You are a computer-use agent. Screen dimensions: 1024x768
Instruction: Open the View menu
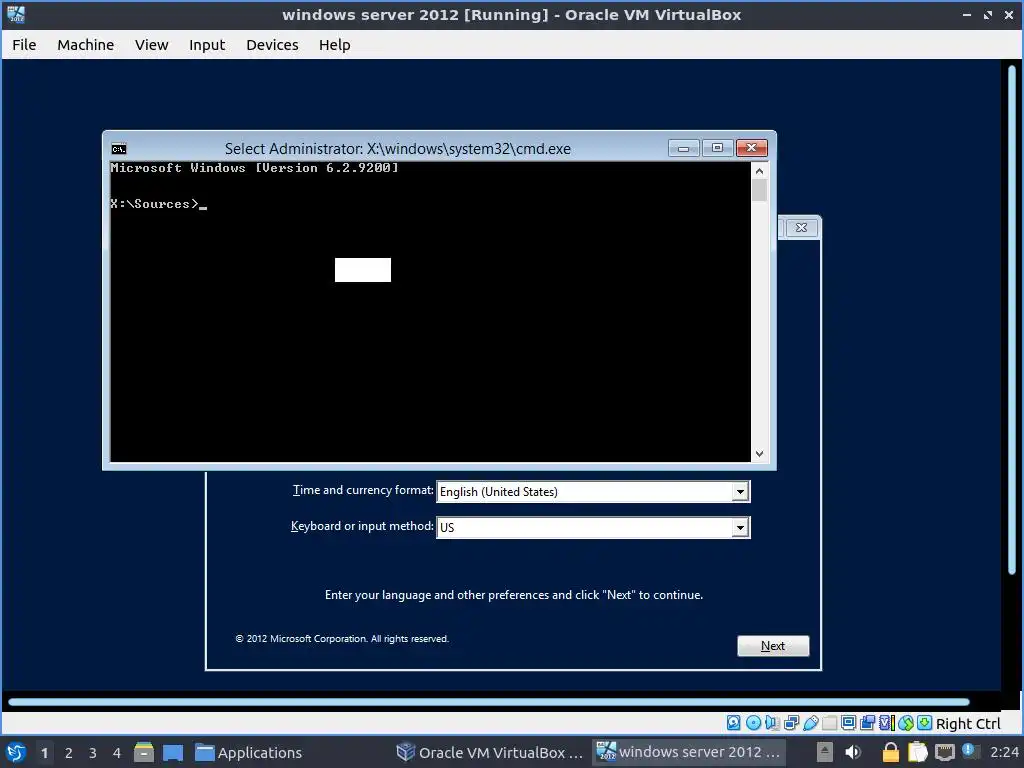pos(152,45)
